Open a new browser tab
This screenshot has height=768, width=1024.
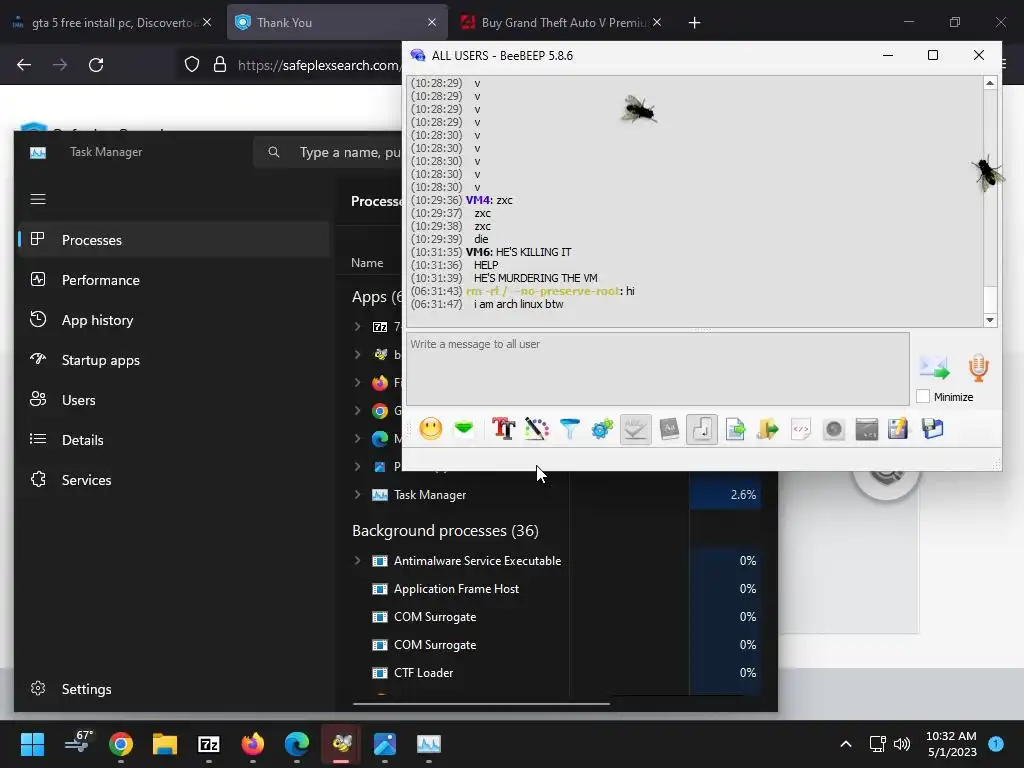(x=694, y=23)
